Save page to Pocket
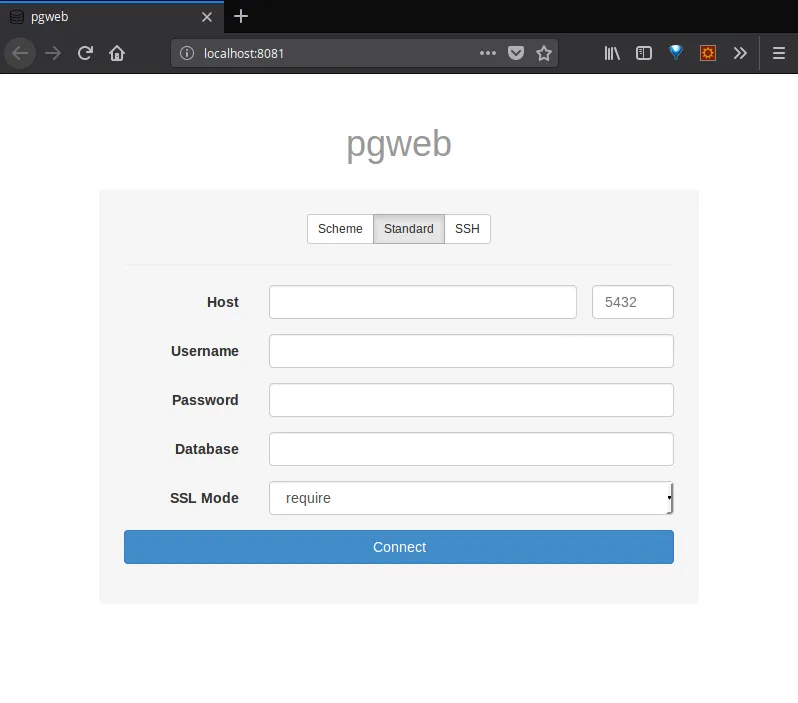Screen dimensions: 798x703 pos(516,53)
